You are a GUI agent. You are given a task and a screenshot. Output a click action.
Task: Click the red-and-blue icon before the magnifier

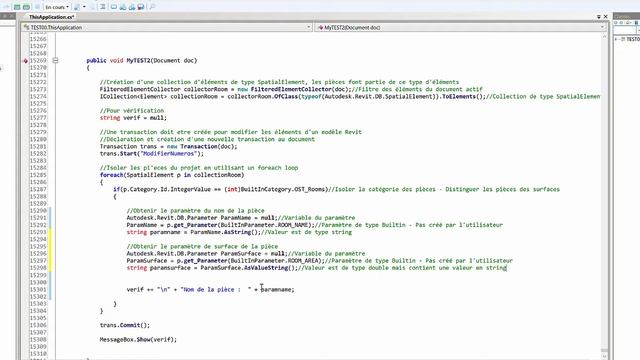coord(141,7)
